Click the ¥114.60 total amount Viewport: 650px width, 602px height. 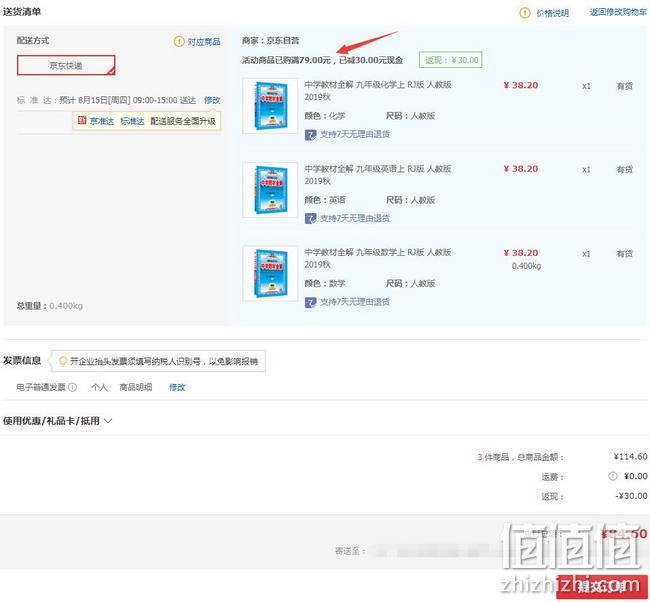[x=631, y=456]
